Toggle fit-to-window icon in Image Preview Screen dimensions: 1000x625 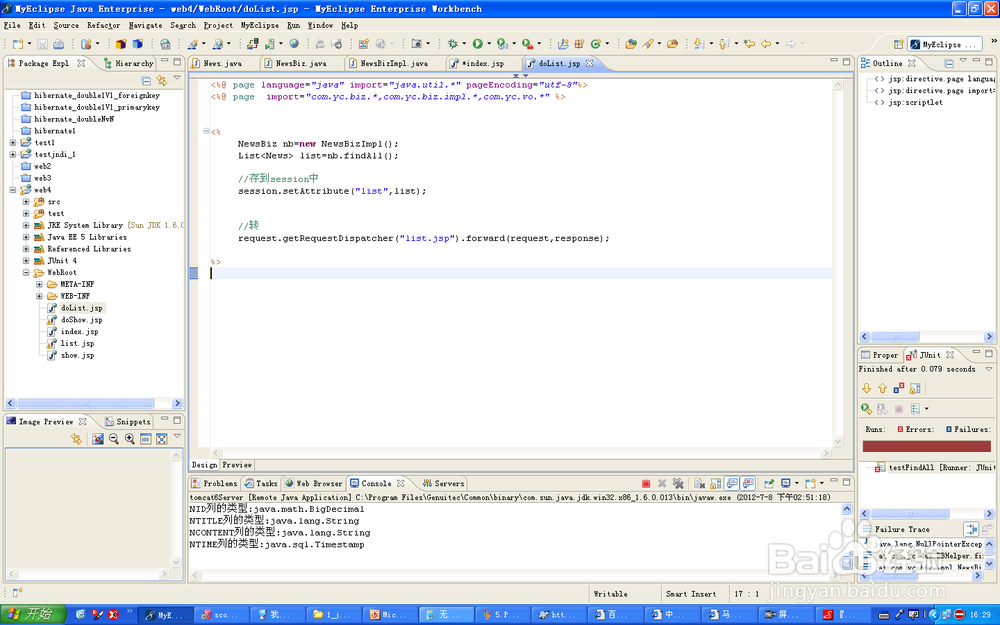point(162,439)
